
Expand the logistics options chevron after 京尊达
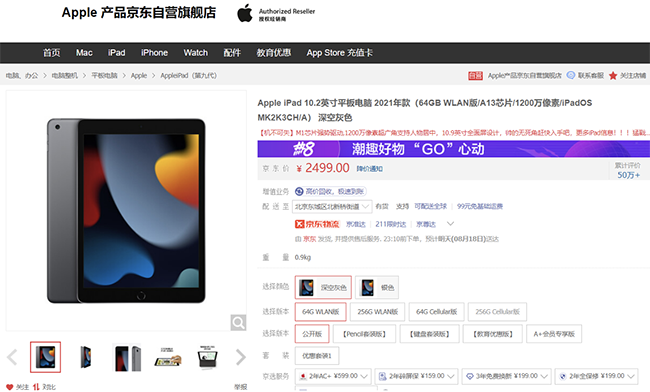450,224
